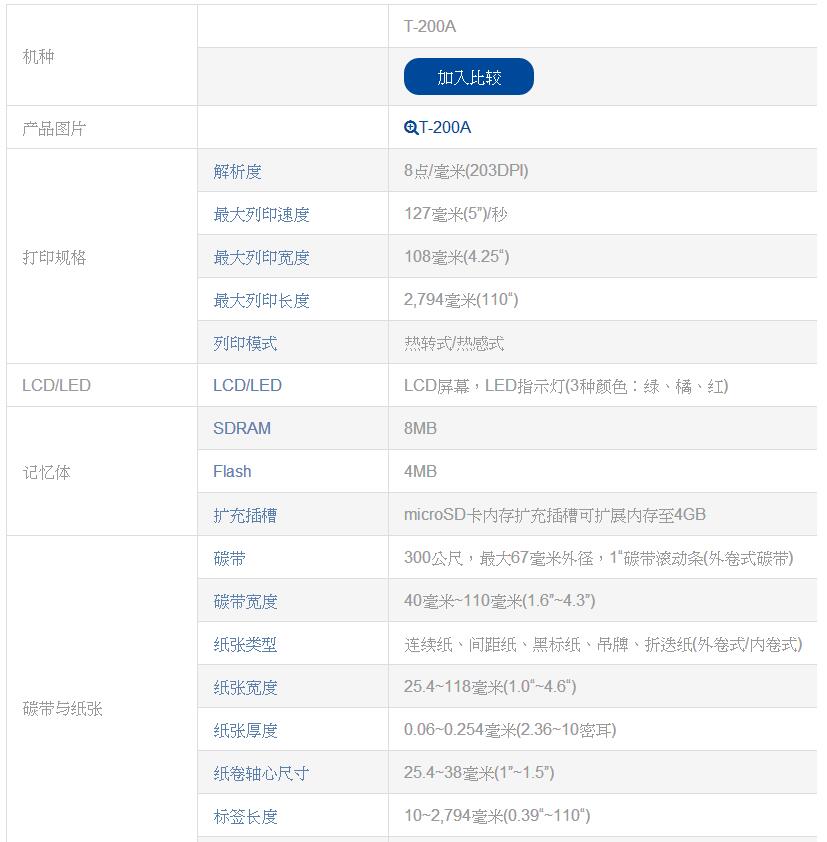The width and height of the screenshot is (827, 842).
Task: Click the 打印规格 category cell
Action: pos(55,257)
